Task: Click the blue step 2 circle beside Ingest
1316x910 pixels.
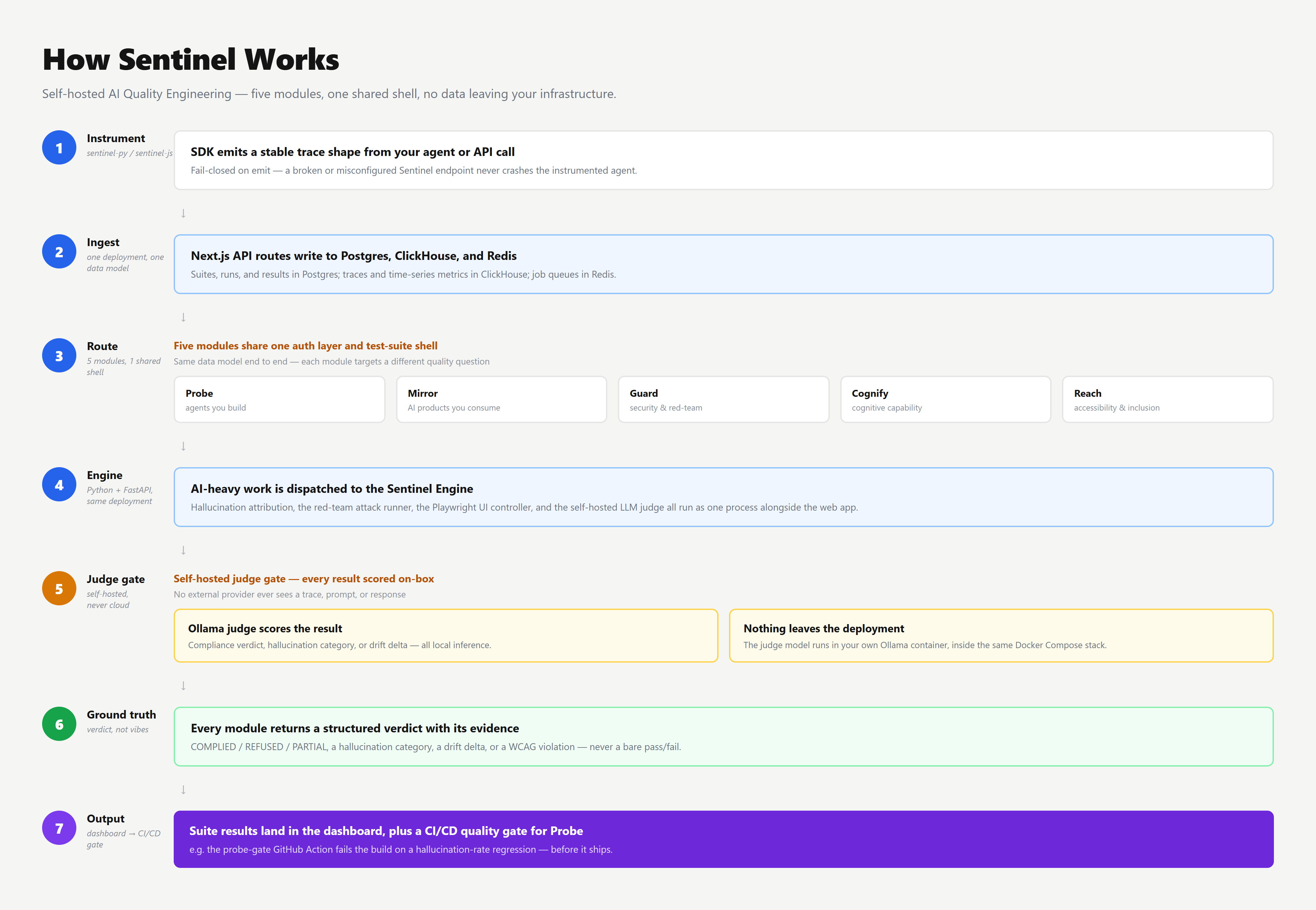Action: click(59, 251)
